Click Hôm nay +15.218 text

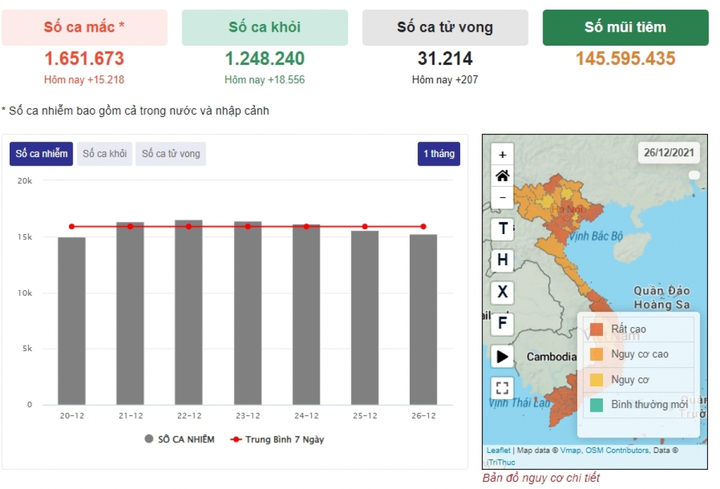pos(84,80)
